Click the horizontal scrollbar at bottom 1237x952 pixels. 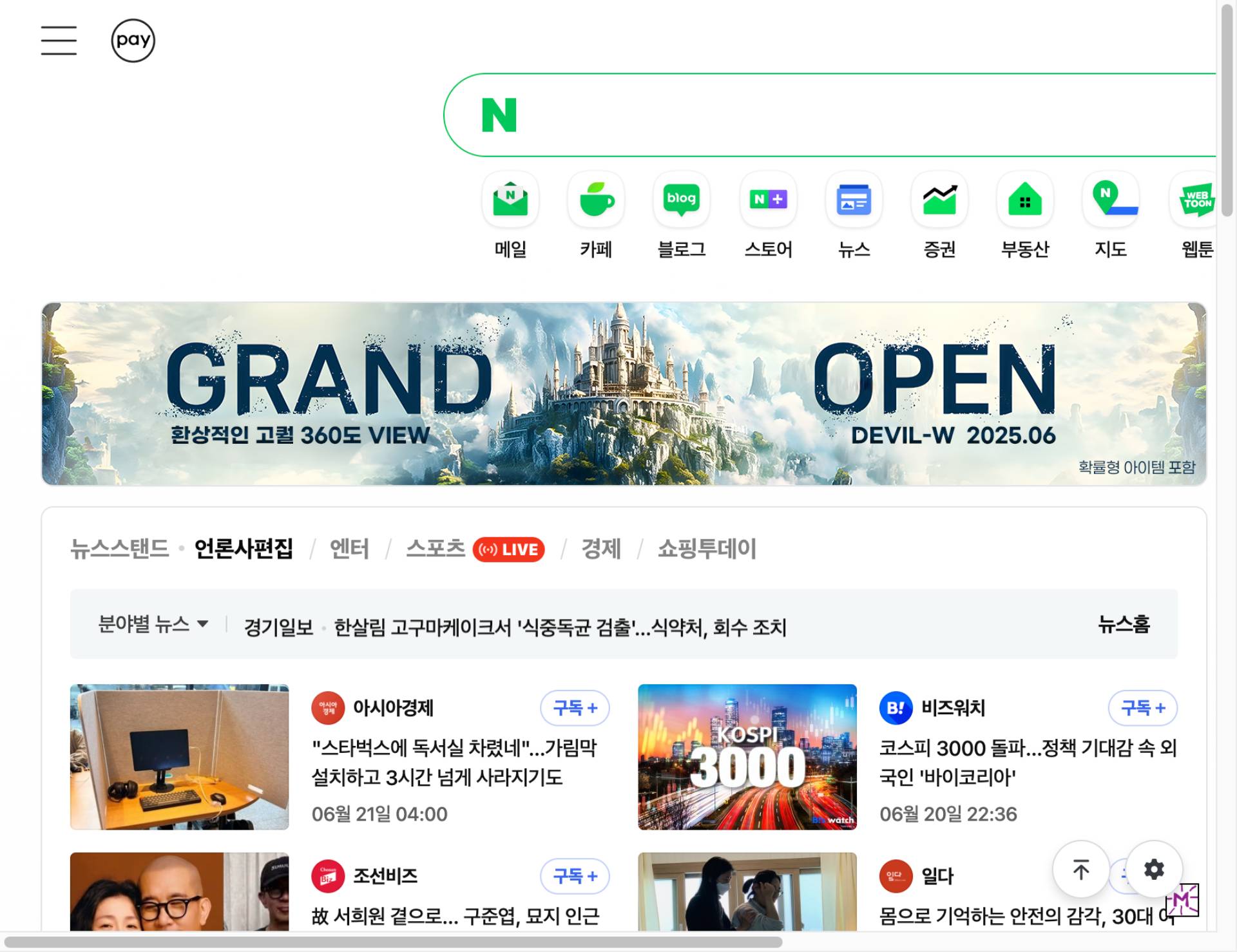(393, 942)
